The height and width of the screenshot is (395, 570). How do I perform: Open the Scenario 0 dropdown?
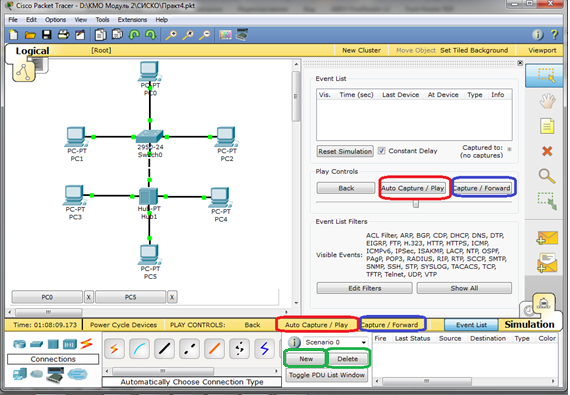pos(336,342)
